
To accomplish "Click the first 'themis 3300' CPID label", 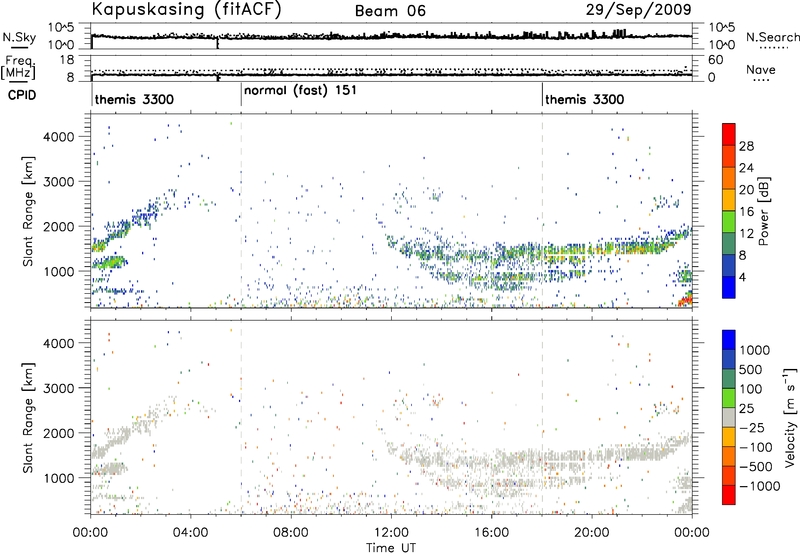I will tap(134, 99).
